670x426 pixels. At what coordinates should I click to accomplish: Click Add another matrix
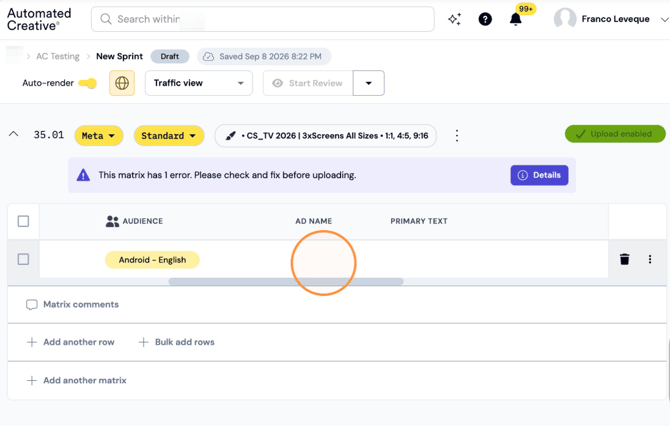77,380
